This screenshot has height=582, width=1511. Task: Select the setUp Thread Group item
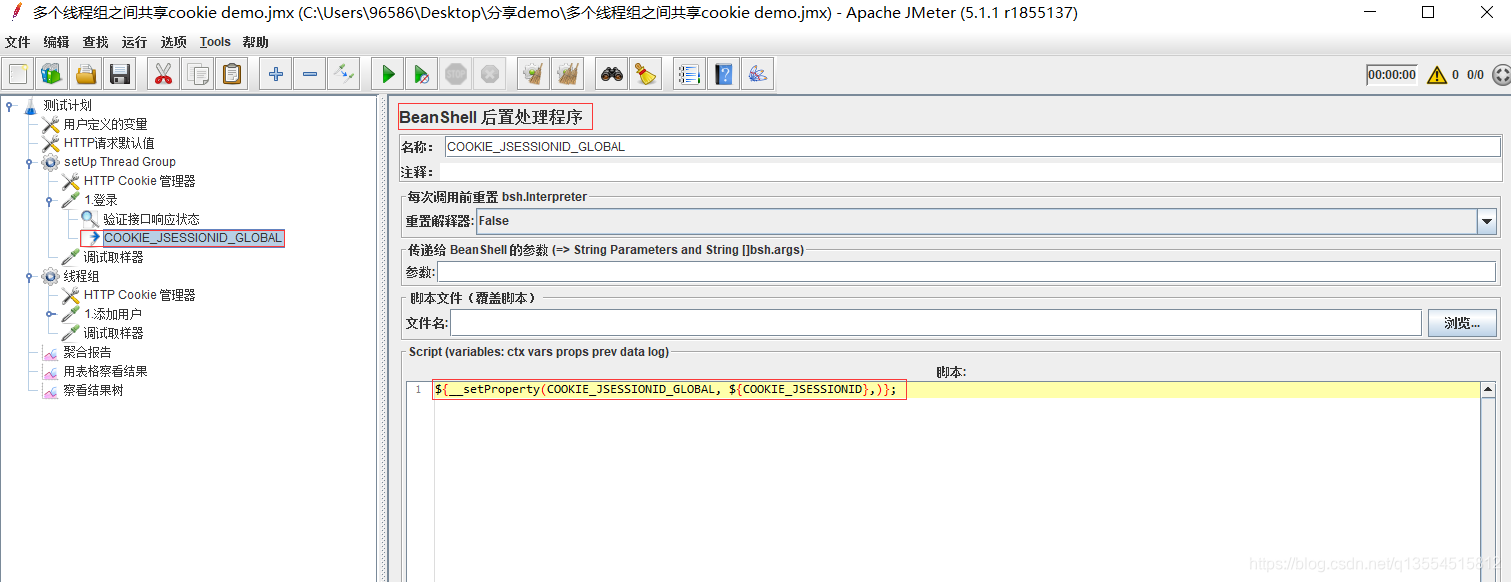click(119, 162)
